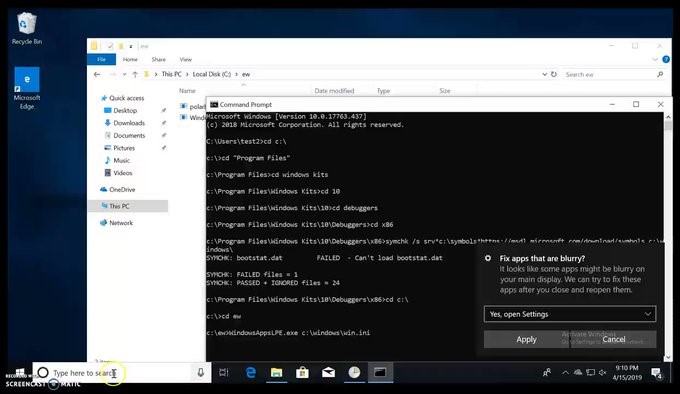Click Explorer refresh button
The width and height of the screenshot is (680, 394).
pos(554,74)
